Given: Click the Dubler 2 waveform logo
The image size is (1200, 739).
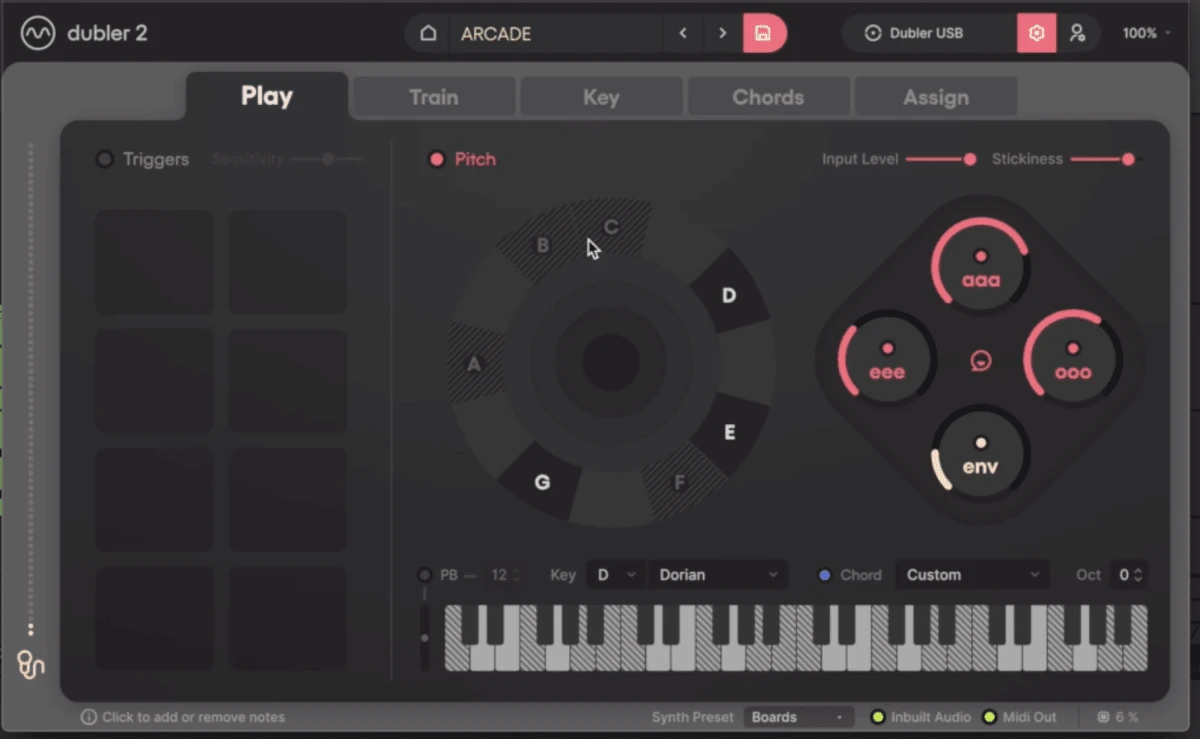Looking at the screenshot, I should 38,33.
